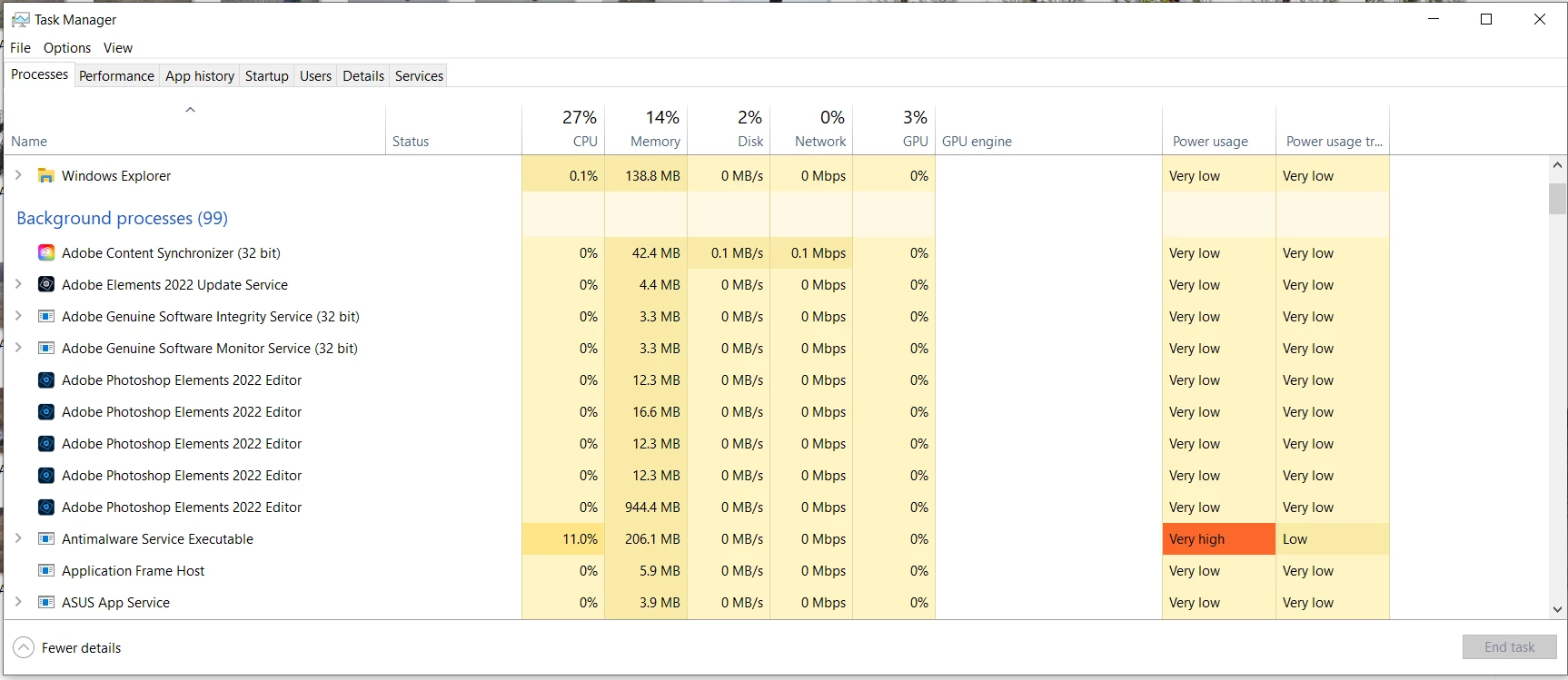Sort by the GPU column header

click(x=894, y=130)
